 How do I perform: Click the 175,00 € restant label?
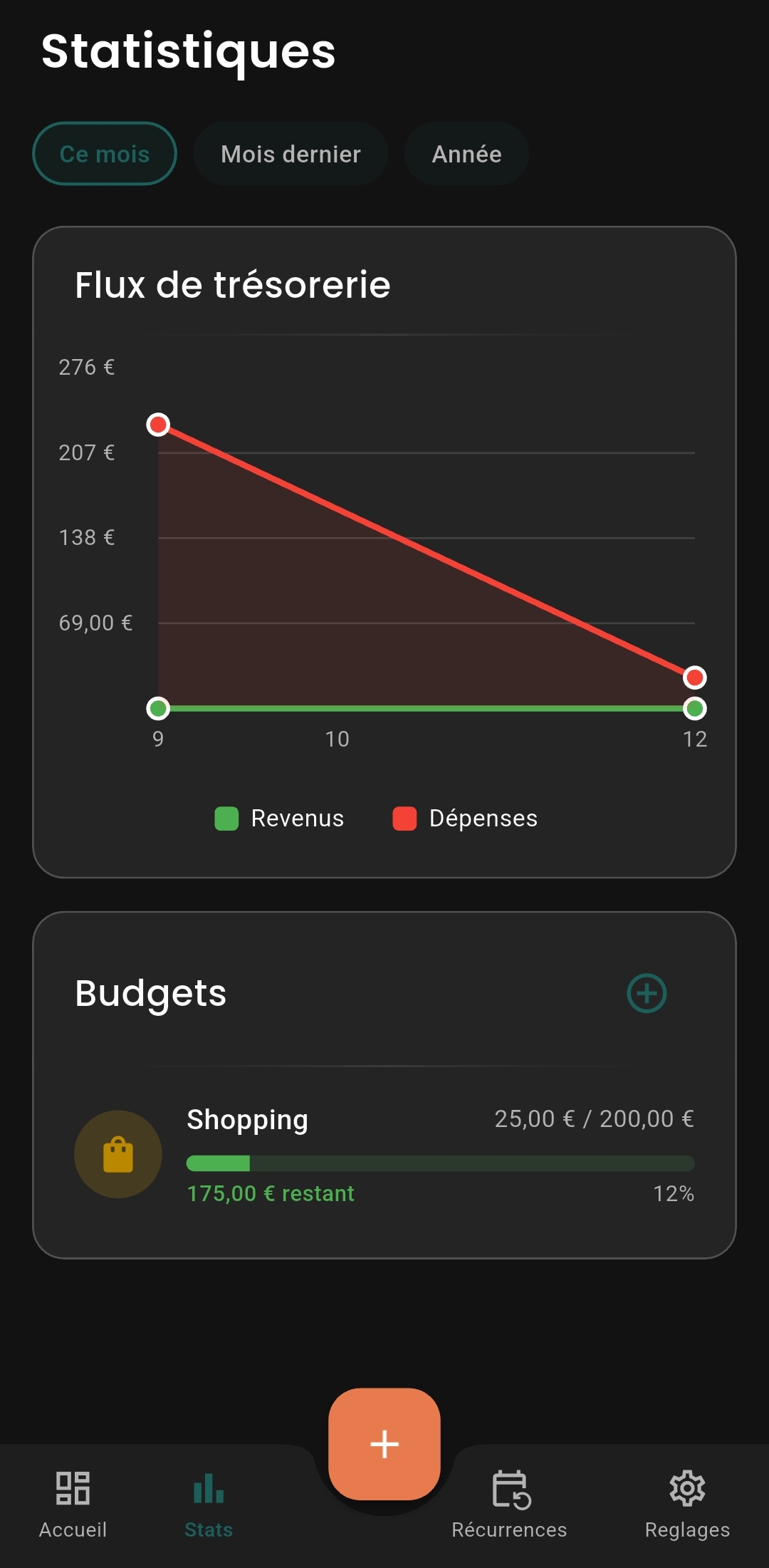pos(271,1193)
